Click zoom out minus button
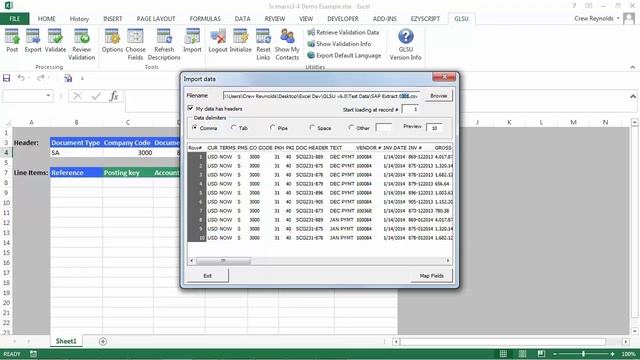The image size is (640, 360). click(x=555, y=354)
